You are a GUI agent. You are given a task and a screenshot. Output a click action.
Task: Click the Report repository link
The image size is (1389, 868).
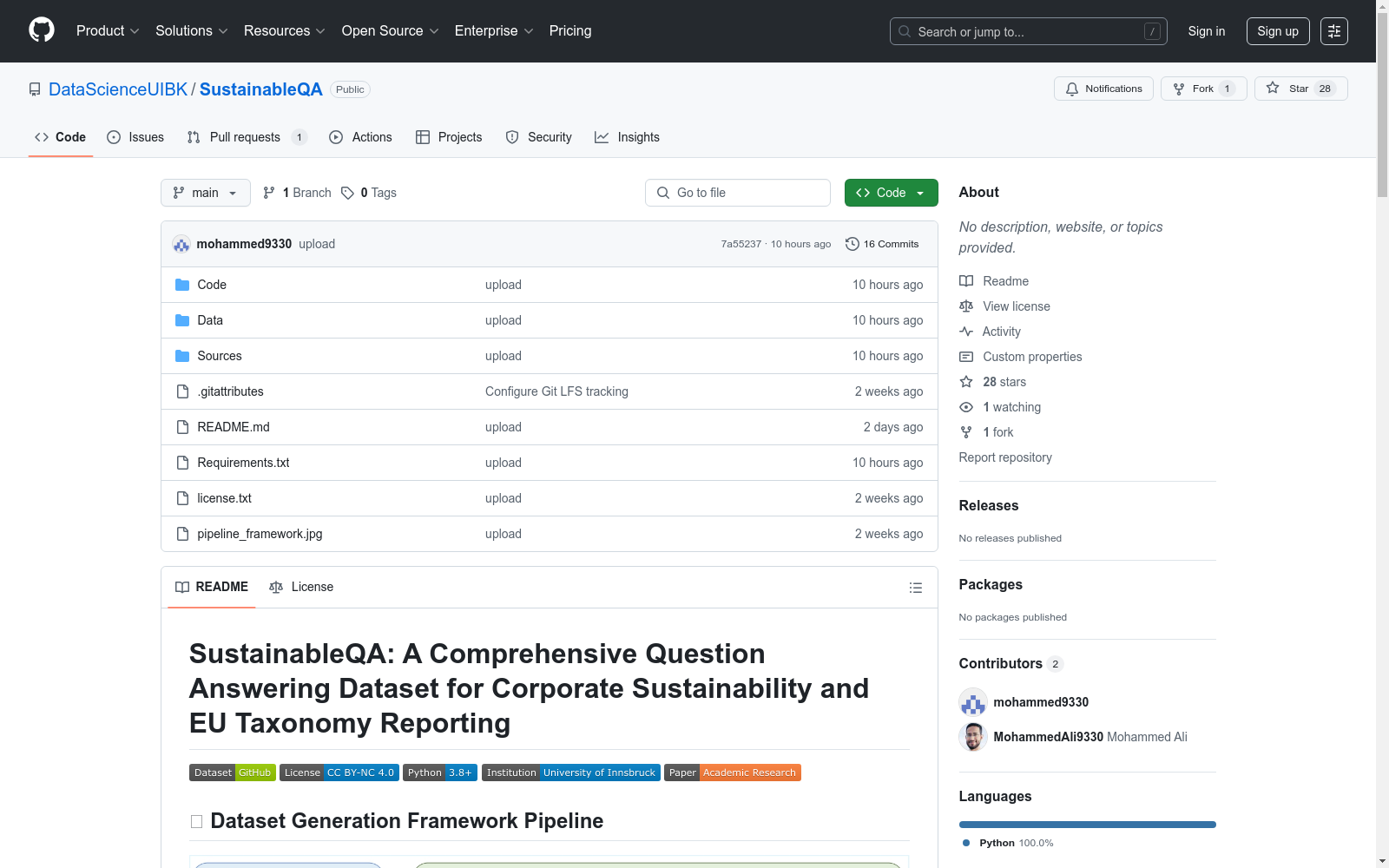coord(1005,457)
